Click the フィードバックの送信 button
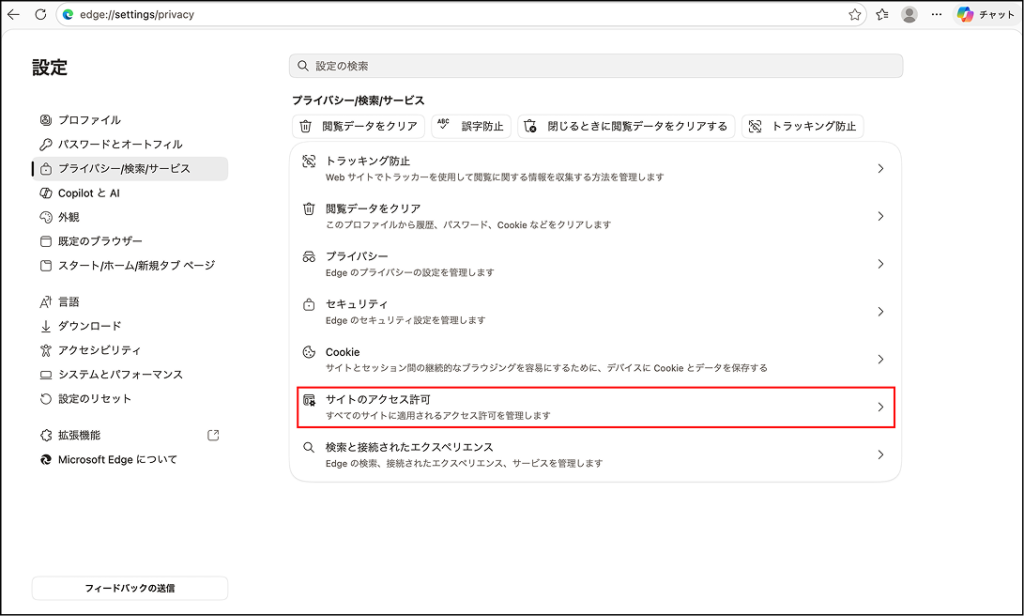The image size is (1024, 616). (129, 588)
